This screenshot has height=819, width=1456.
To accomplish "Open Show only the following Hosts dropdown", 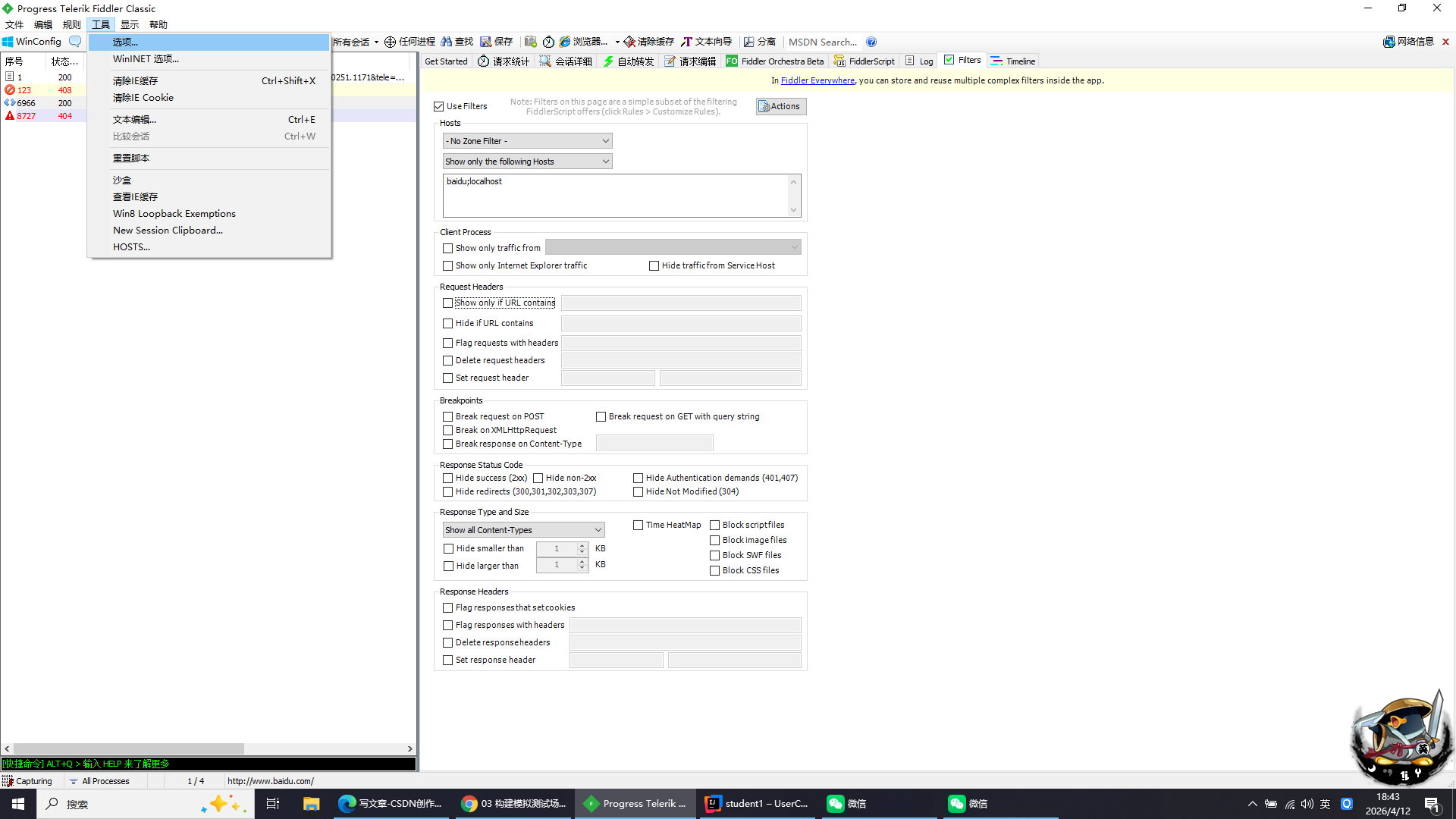I will tap(528, 162).
